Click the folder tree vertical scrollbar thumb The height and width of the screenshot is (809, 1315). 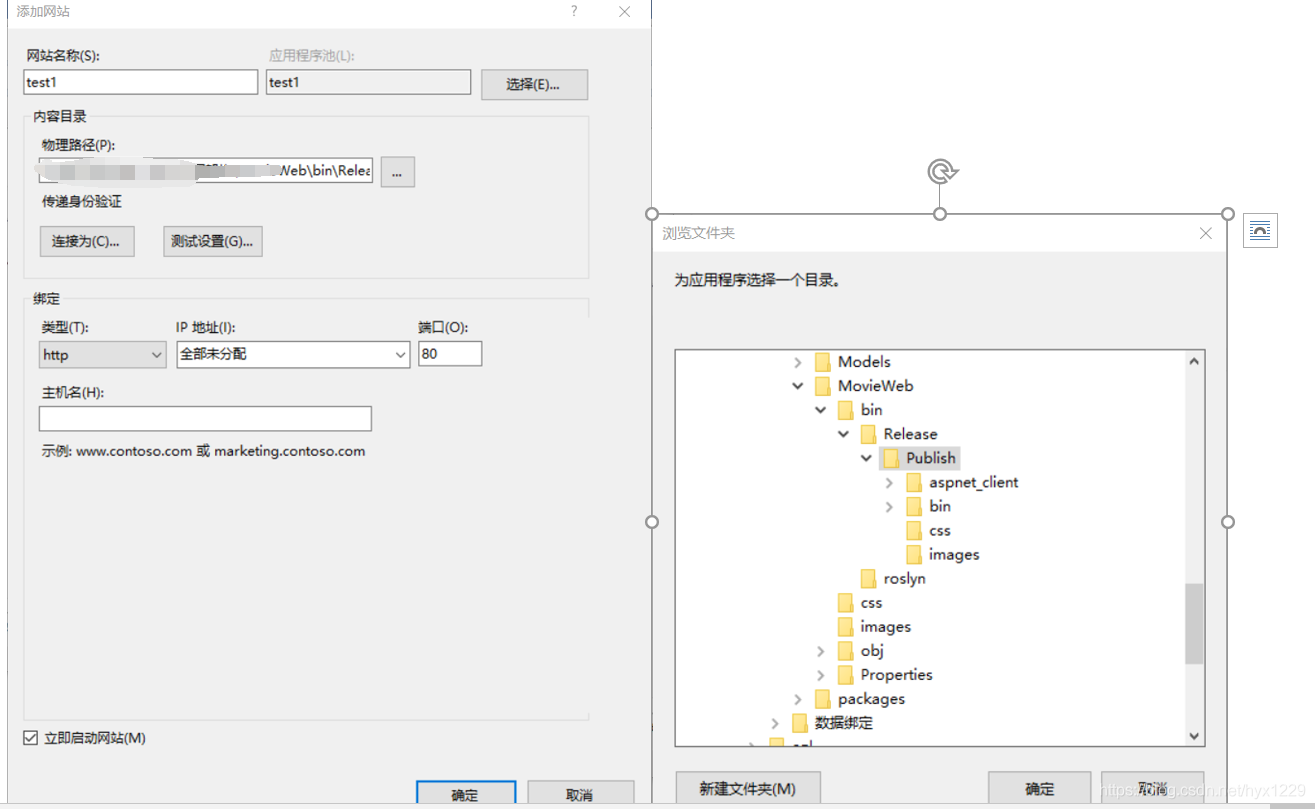click(1194, 624)
